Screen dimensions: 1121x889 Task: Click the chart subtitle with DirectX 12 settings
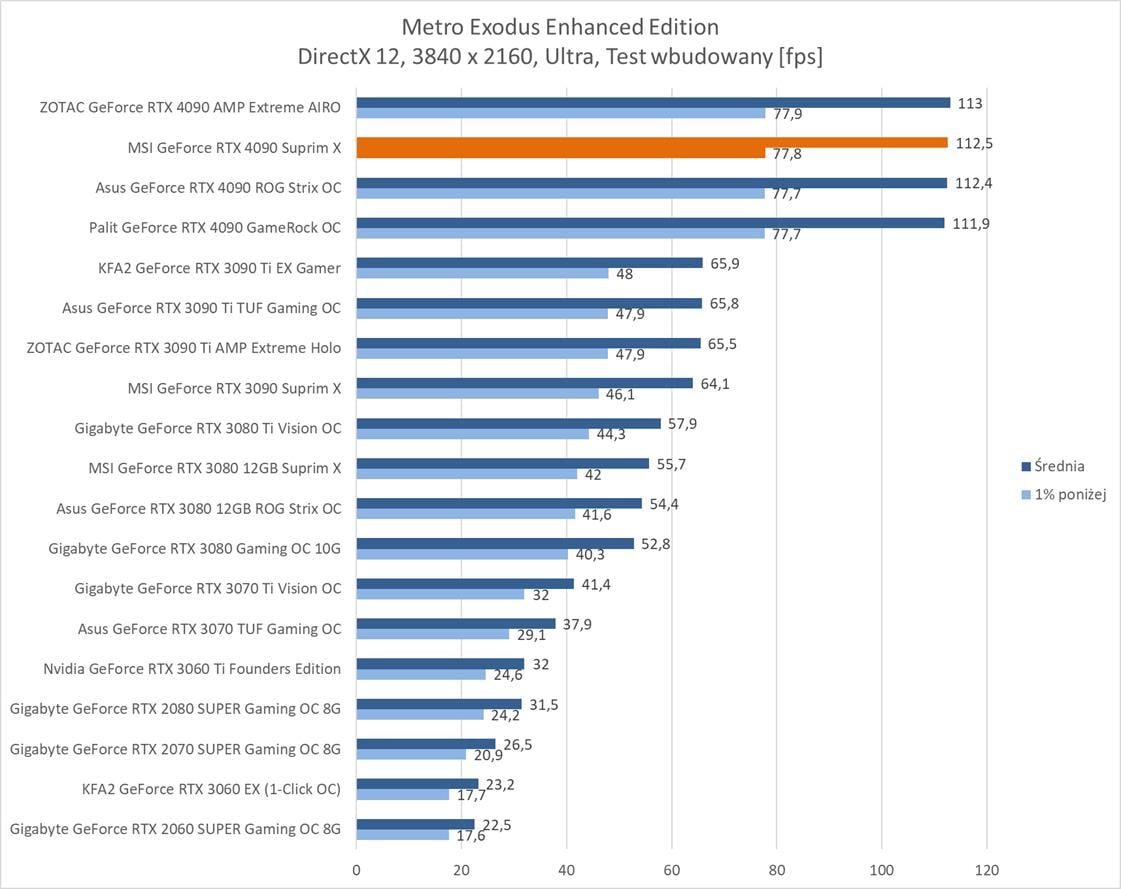point(560,57)
